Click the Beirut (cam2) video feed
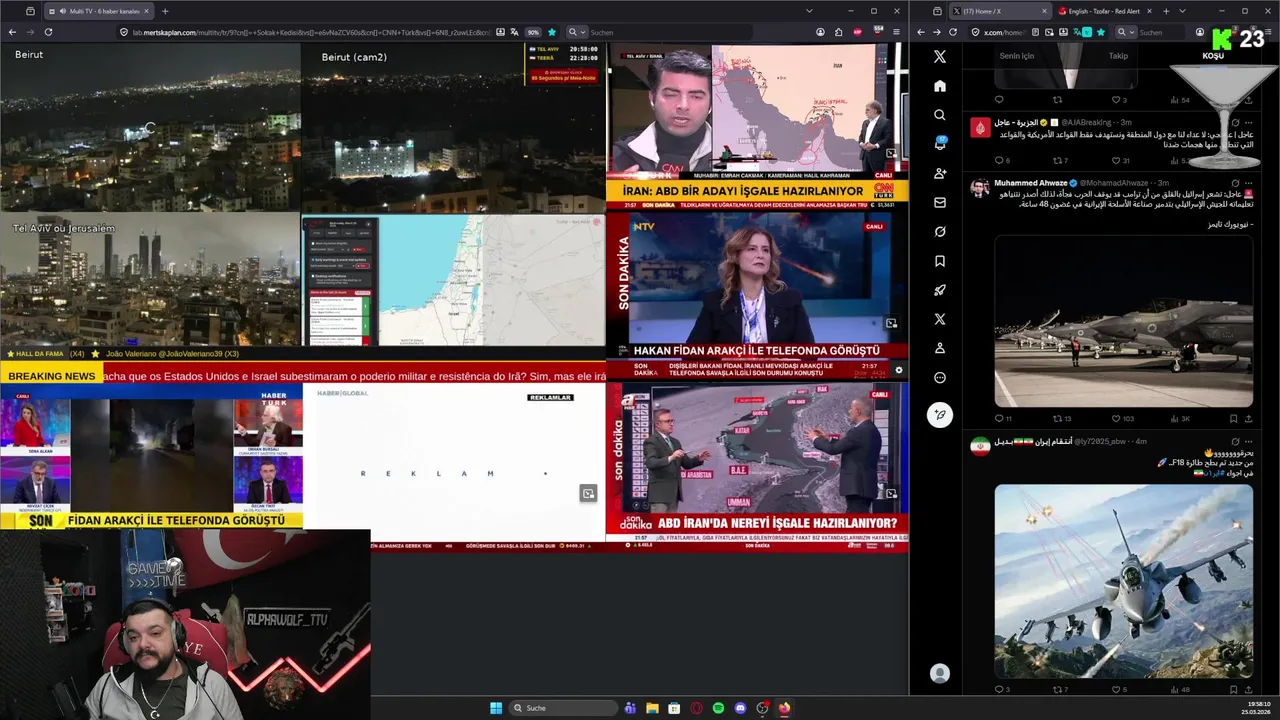 coord(453,128)
